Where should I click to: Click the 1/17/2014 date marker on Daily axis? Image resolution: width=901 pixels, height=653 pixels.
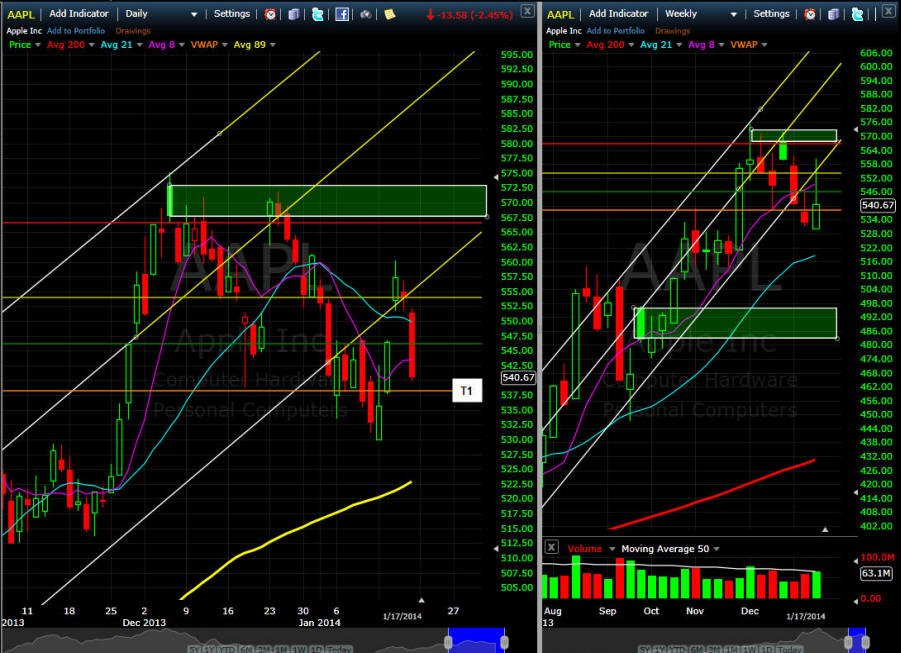pyautogui.click(x=402, y=616)
